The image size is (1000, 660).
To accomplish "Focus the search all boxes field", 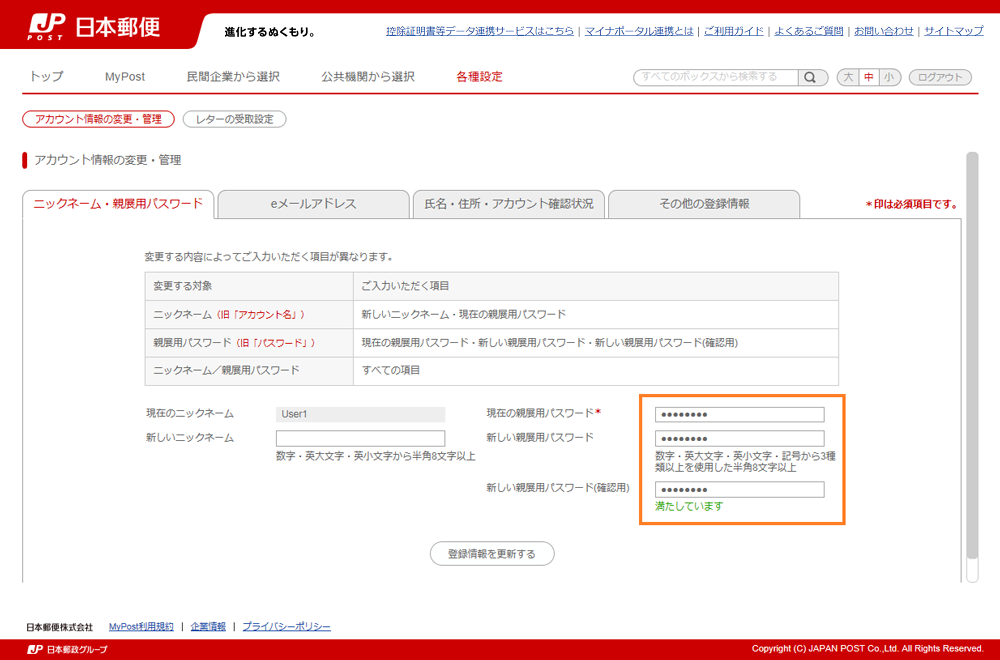I will (716, 77).
